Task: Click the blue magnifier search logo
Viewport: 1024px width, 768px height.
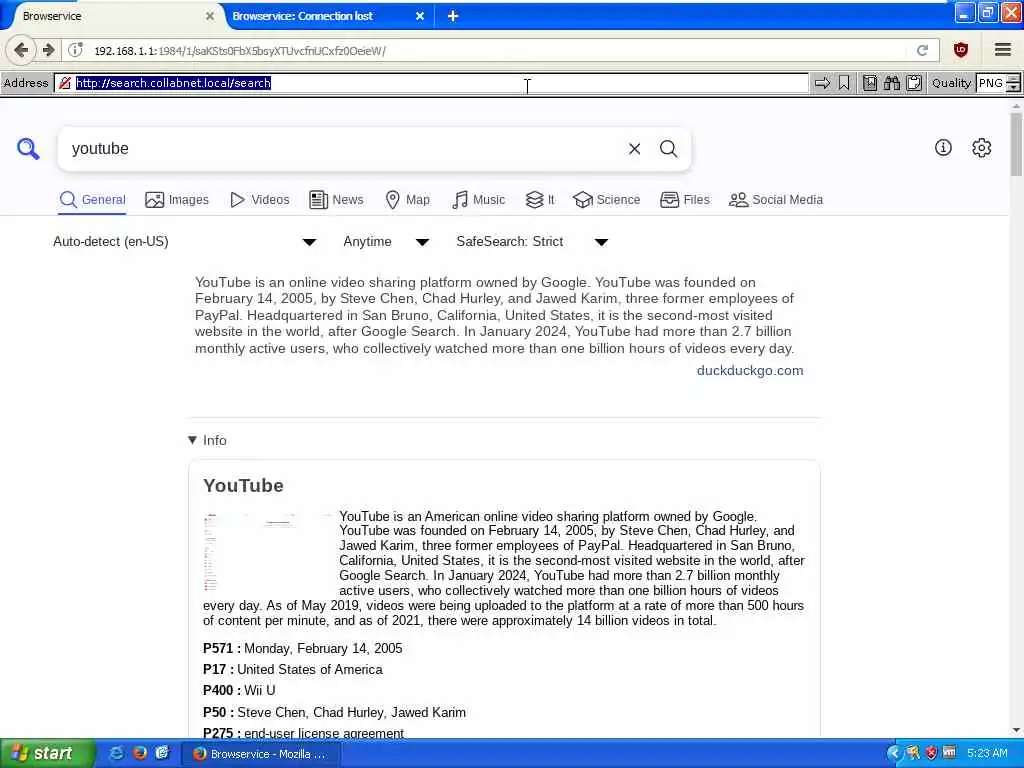Action: 28,149
